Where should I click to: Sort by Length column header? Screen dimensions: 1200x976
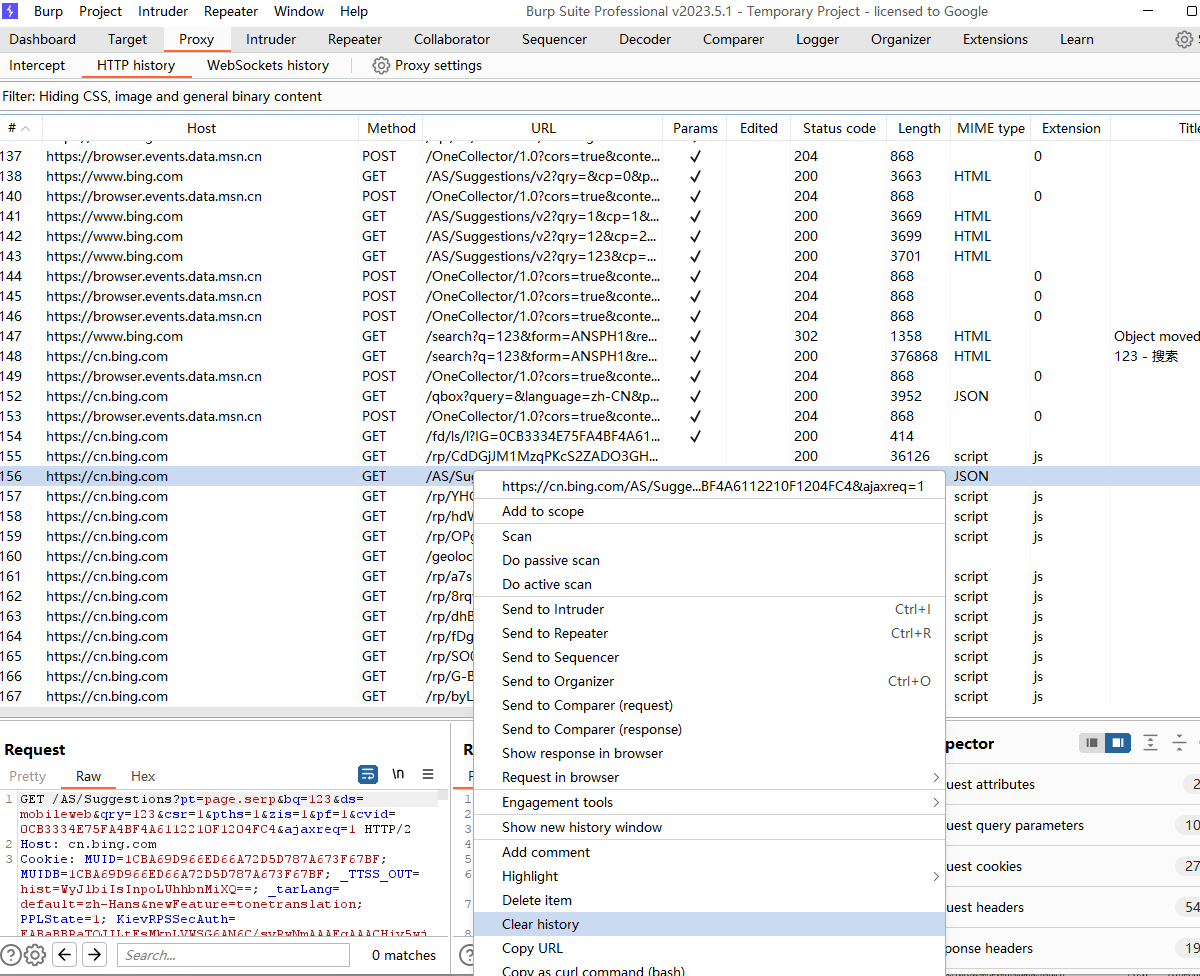919,128
